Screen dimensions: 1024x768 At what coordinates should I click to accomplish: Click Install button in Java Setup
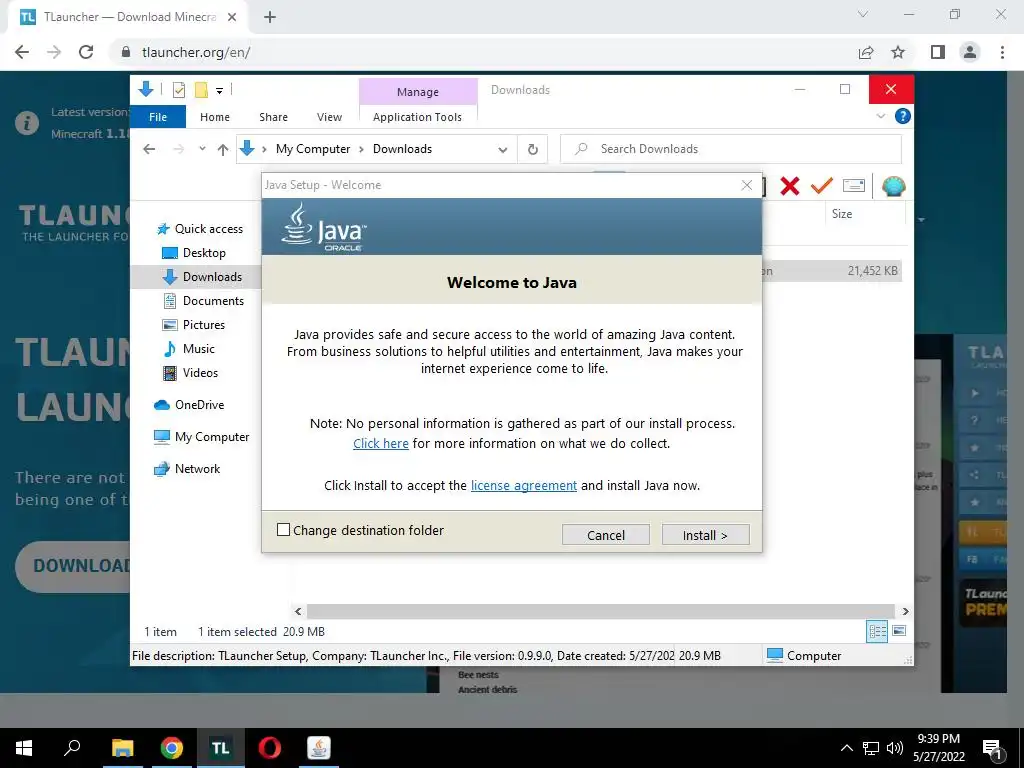click(705, 535)
